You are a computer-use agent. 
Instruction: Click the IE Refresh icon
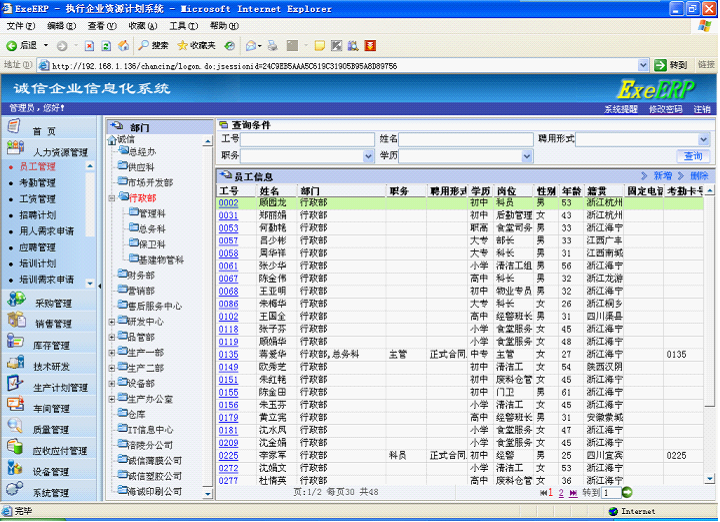tap(106, 45)
